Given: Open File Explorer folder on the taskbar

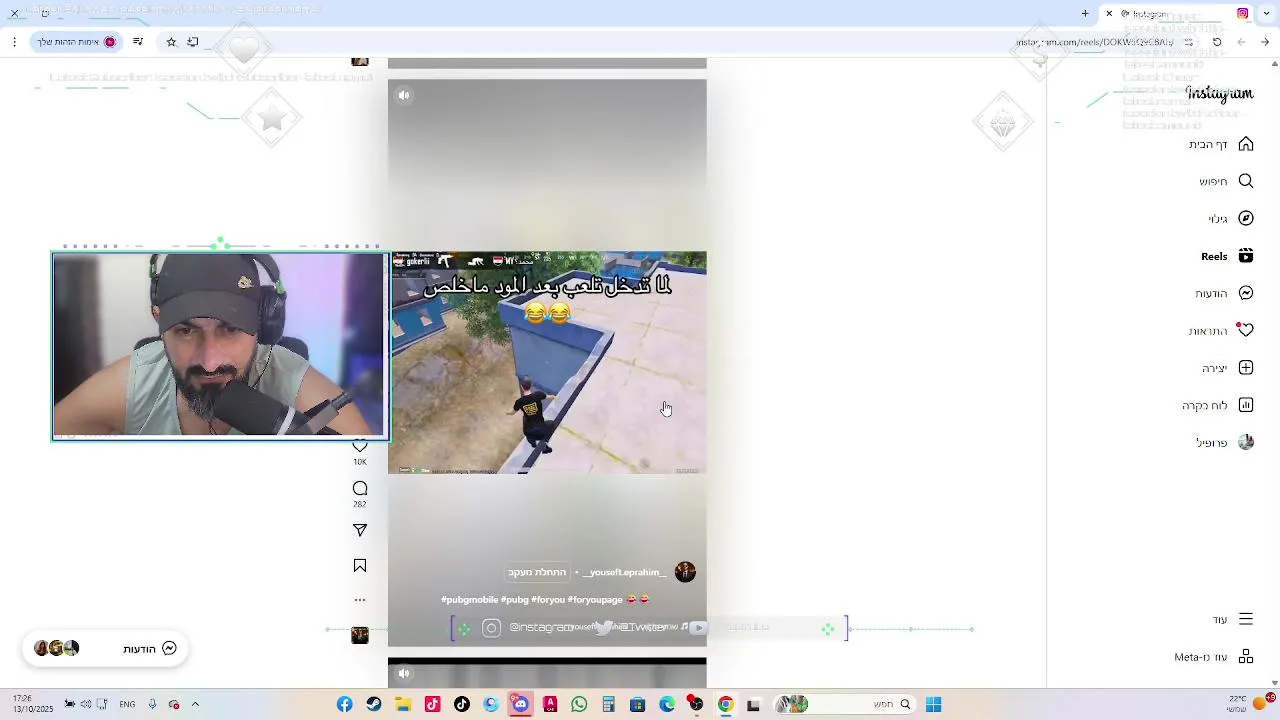Looking at the screenshot, I should click(x=403, y=704).
